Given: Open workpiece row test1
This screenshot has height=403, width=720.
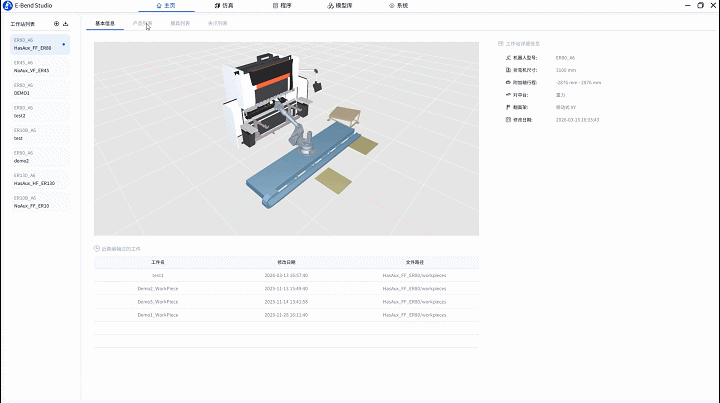Looking at the screenshot, I should [x=286, y=275].
